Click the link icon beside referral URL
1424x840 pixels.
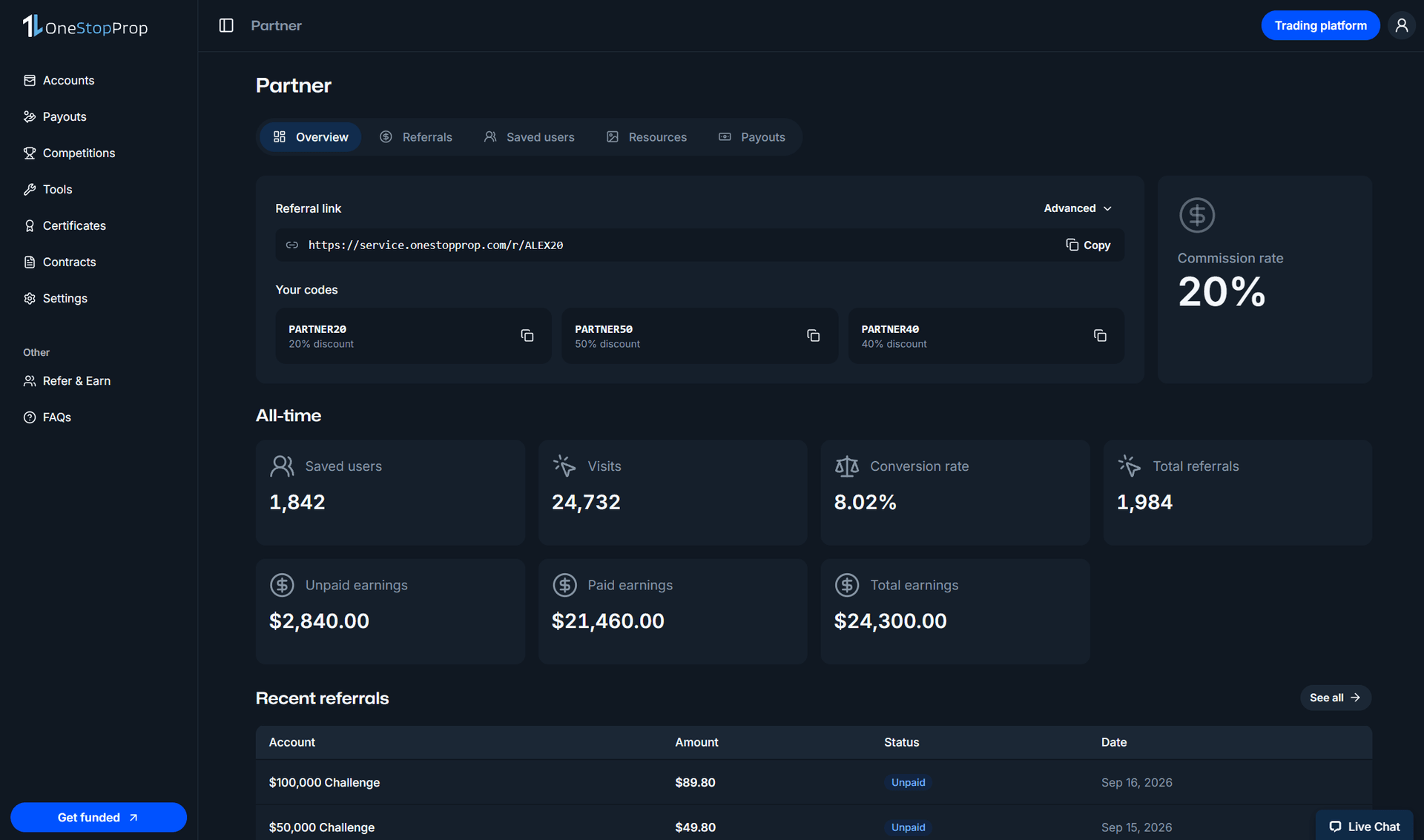pyautogui.click(x=292, y=245)
